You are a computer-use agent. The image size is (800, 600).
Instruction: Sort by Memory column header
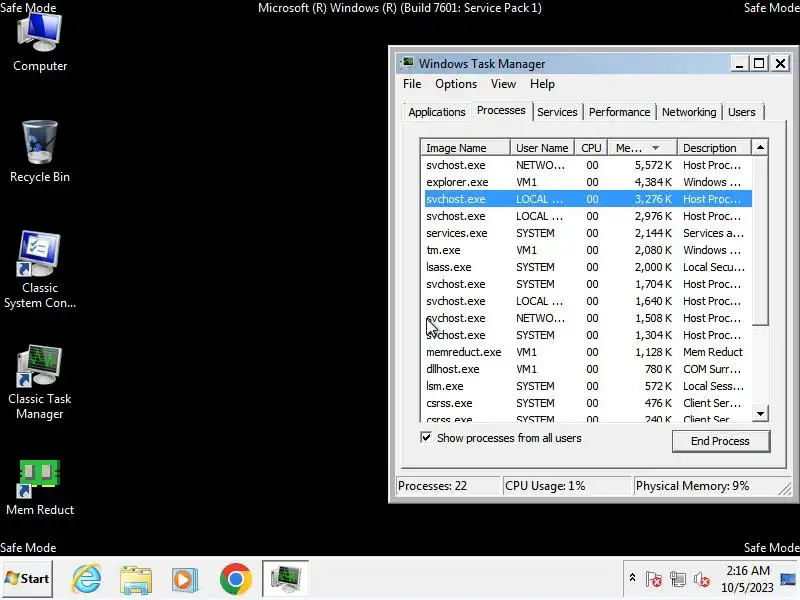click(642, 148)
